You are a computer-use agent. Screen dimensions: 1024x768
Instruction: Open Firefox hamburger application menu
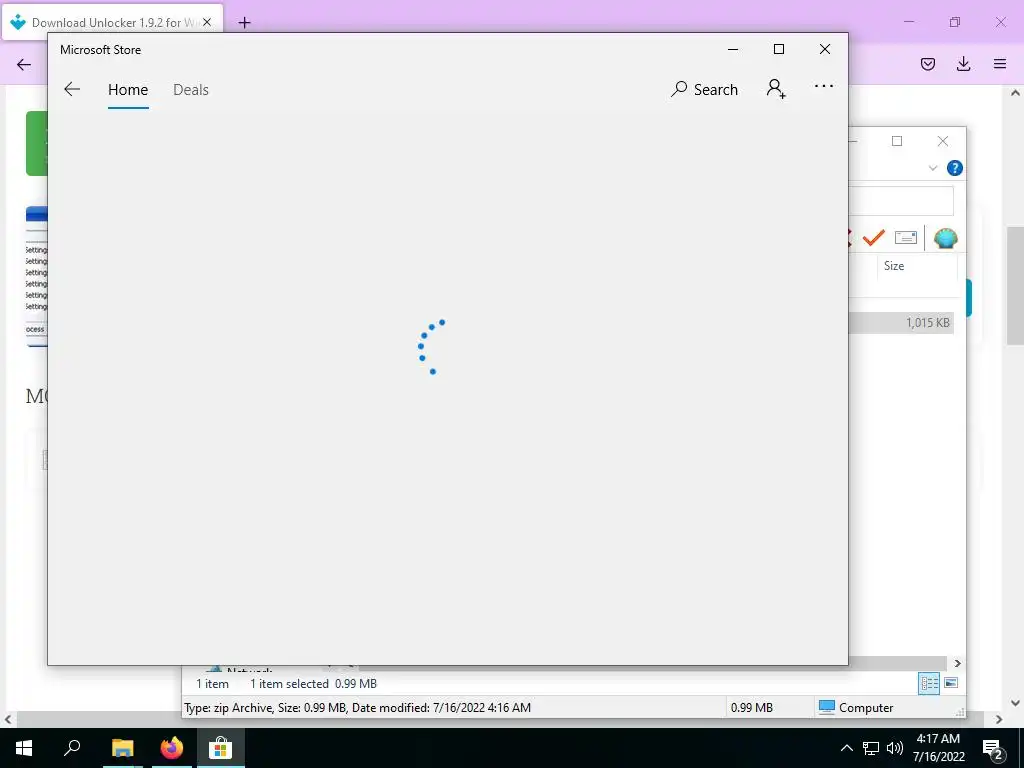pyautogui.click(x=1000, y=64)
